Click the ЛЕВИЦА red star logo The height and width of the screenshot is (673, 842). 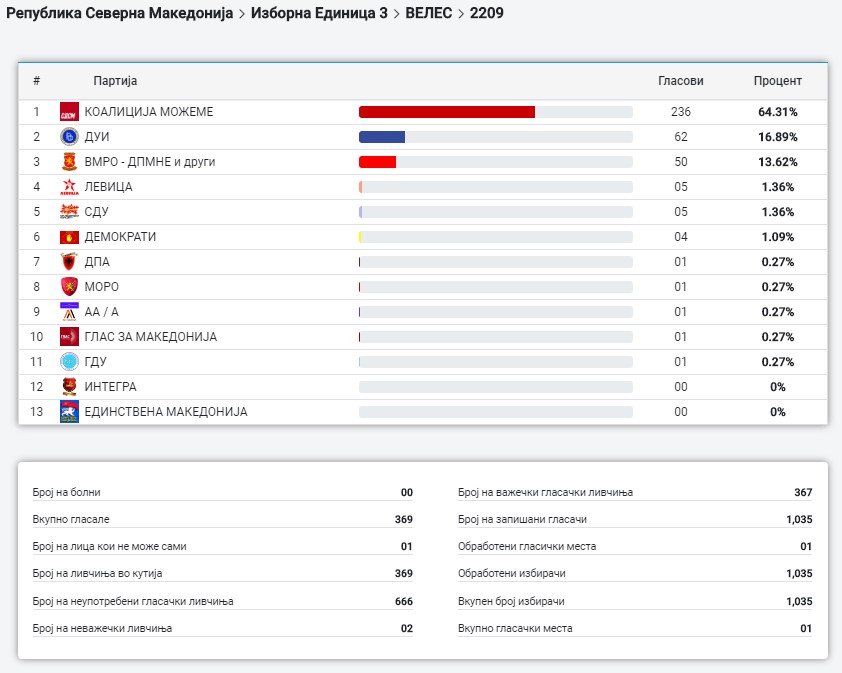point(69,187)
